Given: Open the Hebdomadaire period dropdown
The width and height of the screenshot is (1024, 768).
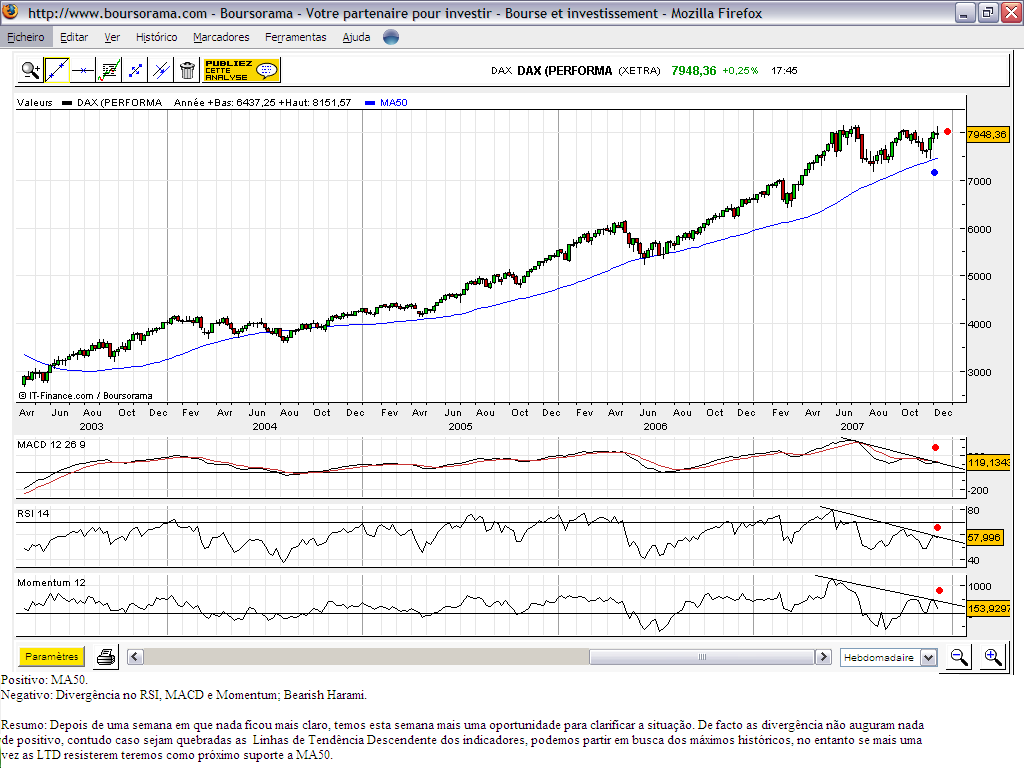Looking at the screenshot, I should [x=889, y=657].
